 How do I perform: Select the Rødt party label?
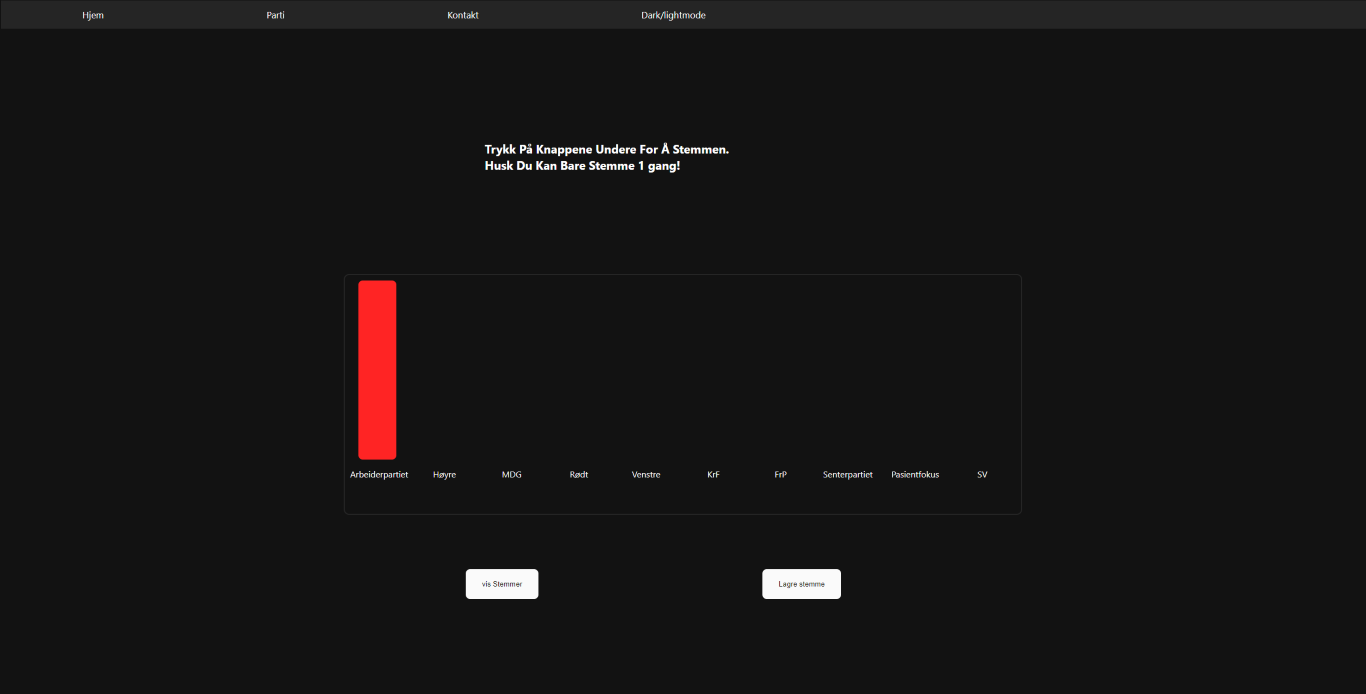tap(579, 475)
